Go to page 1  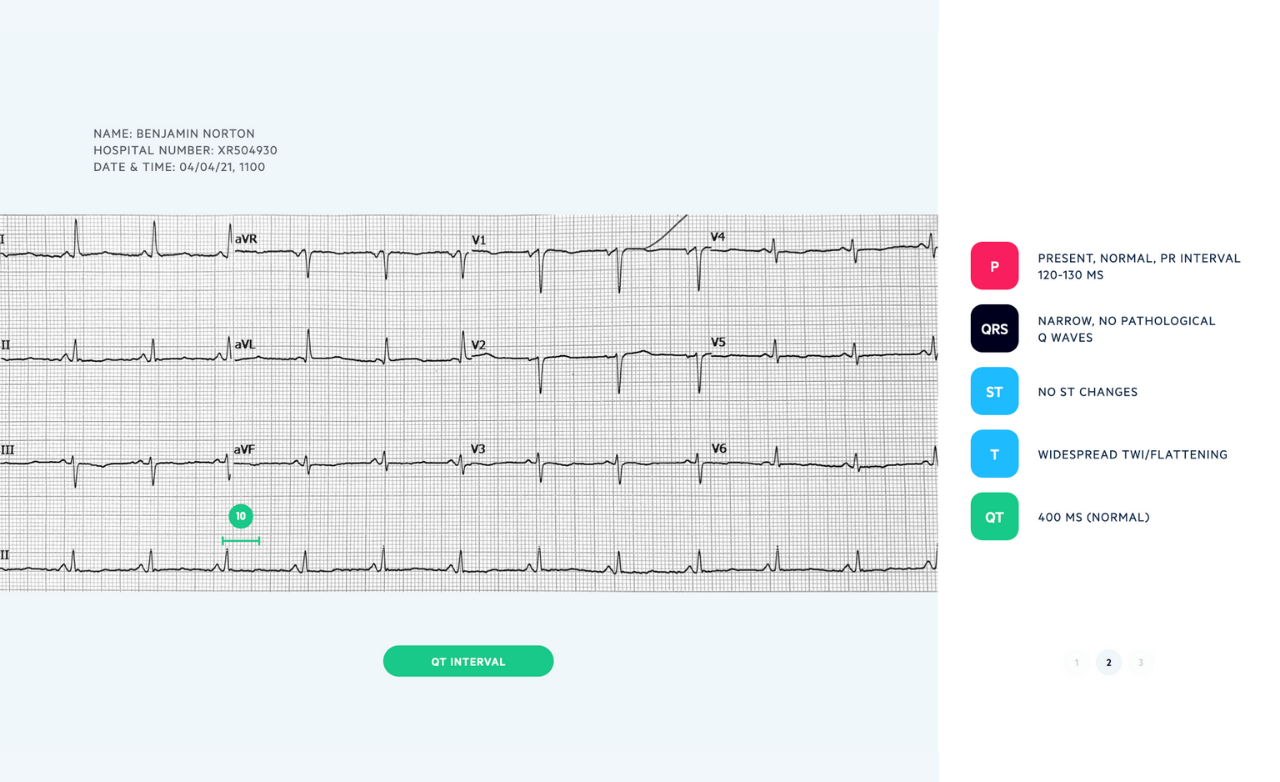pyautogui.click(x=1077, y=662)
